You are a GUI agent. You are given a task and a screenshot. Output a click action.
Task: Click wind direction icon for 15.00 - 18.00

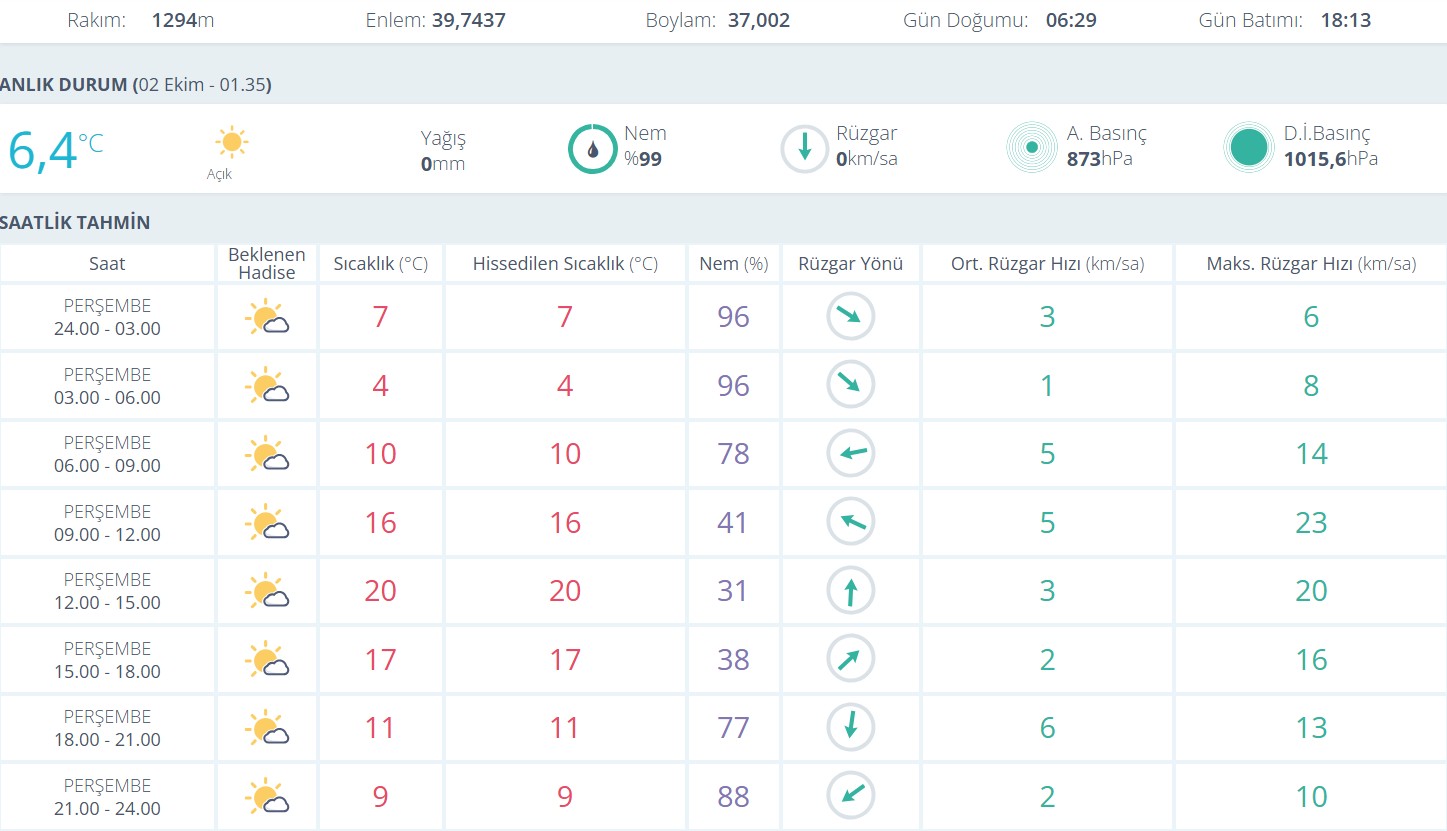pos(850,660)
